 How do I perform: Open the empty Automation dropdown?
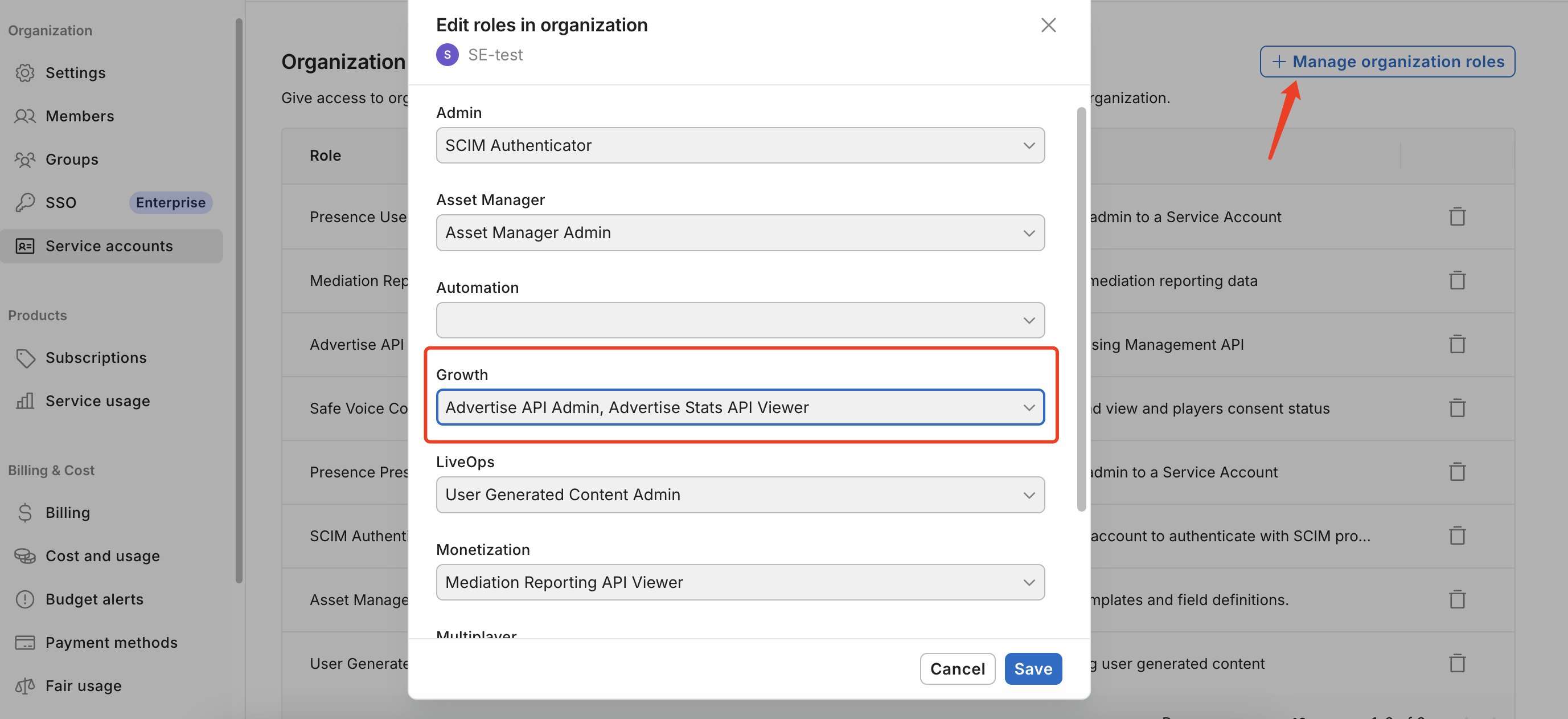click(740, 320)
